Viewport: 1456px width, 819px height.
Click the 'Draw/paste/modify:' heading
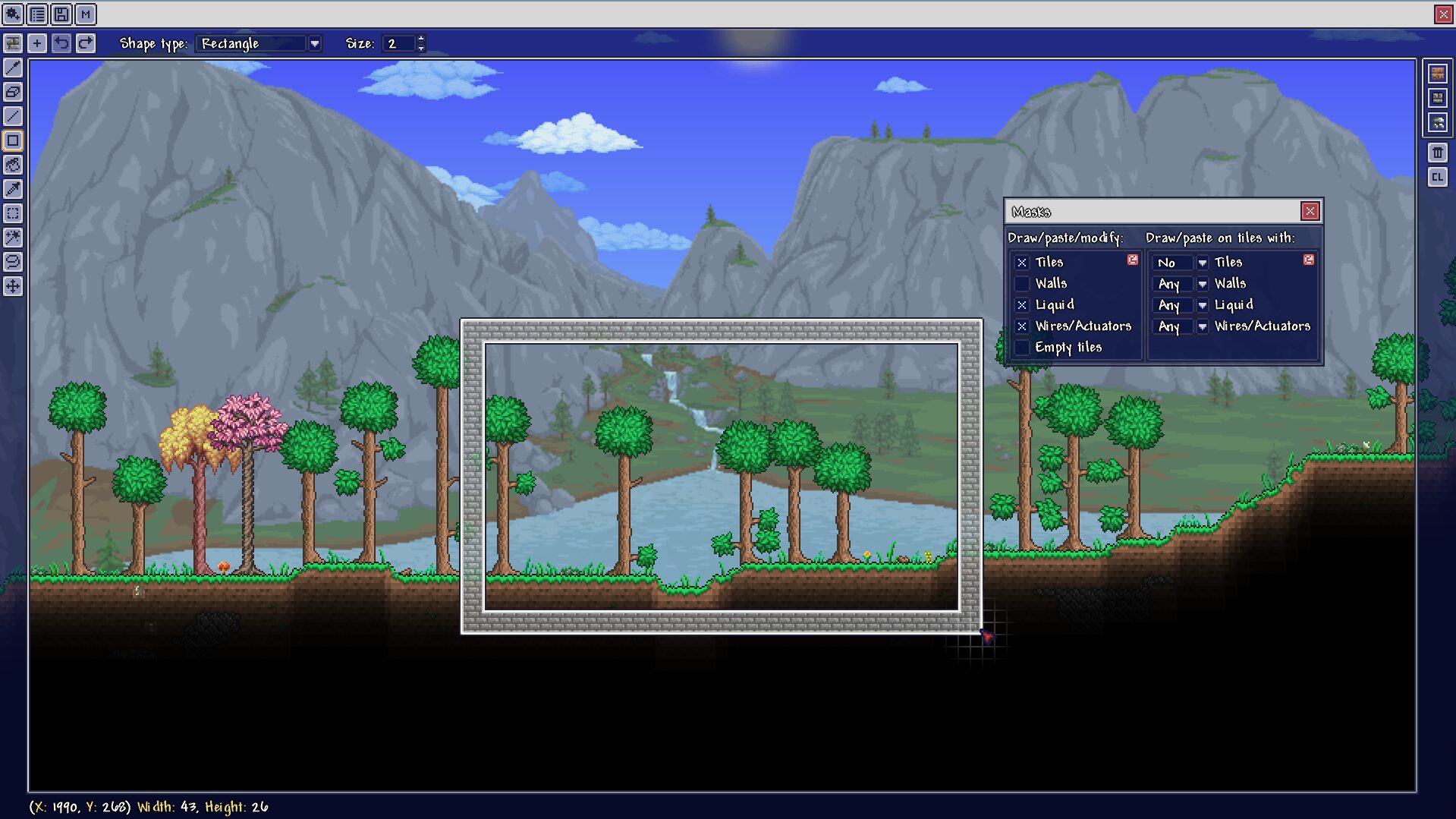(x=1065, y=238)
